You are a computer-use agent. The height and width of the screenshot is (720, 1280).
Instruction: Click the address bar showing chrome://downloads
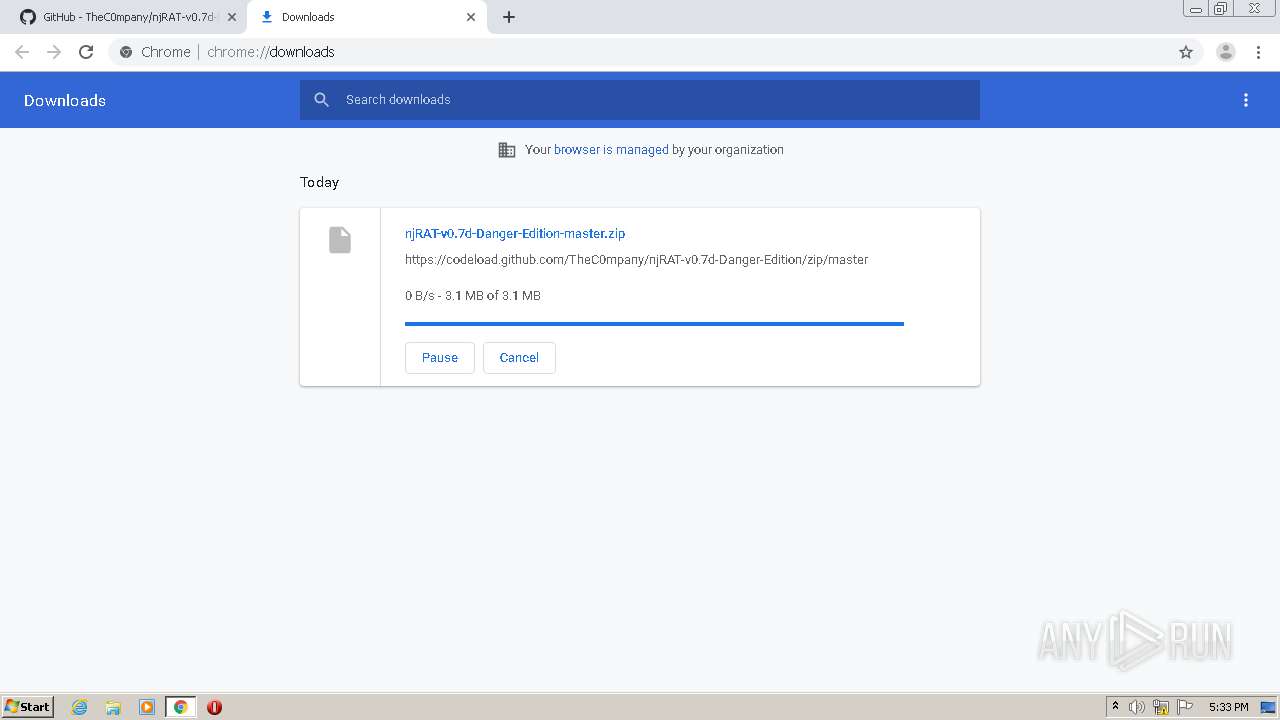(640, 52)
